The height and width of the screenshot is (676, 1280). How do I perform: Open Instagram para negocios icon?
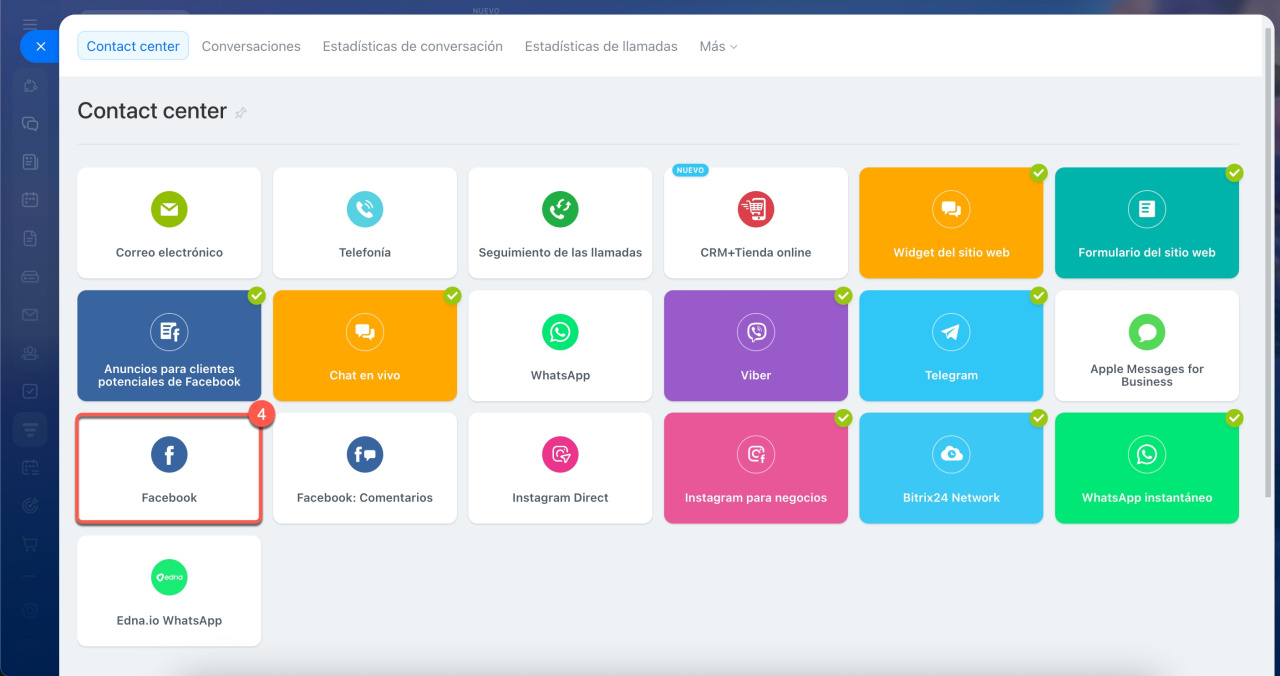click(x=756, y=454)
